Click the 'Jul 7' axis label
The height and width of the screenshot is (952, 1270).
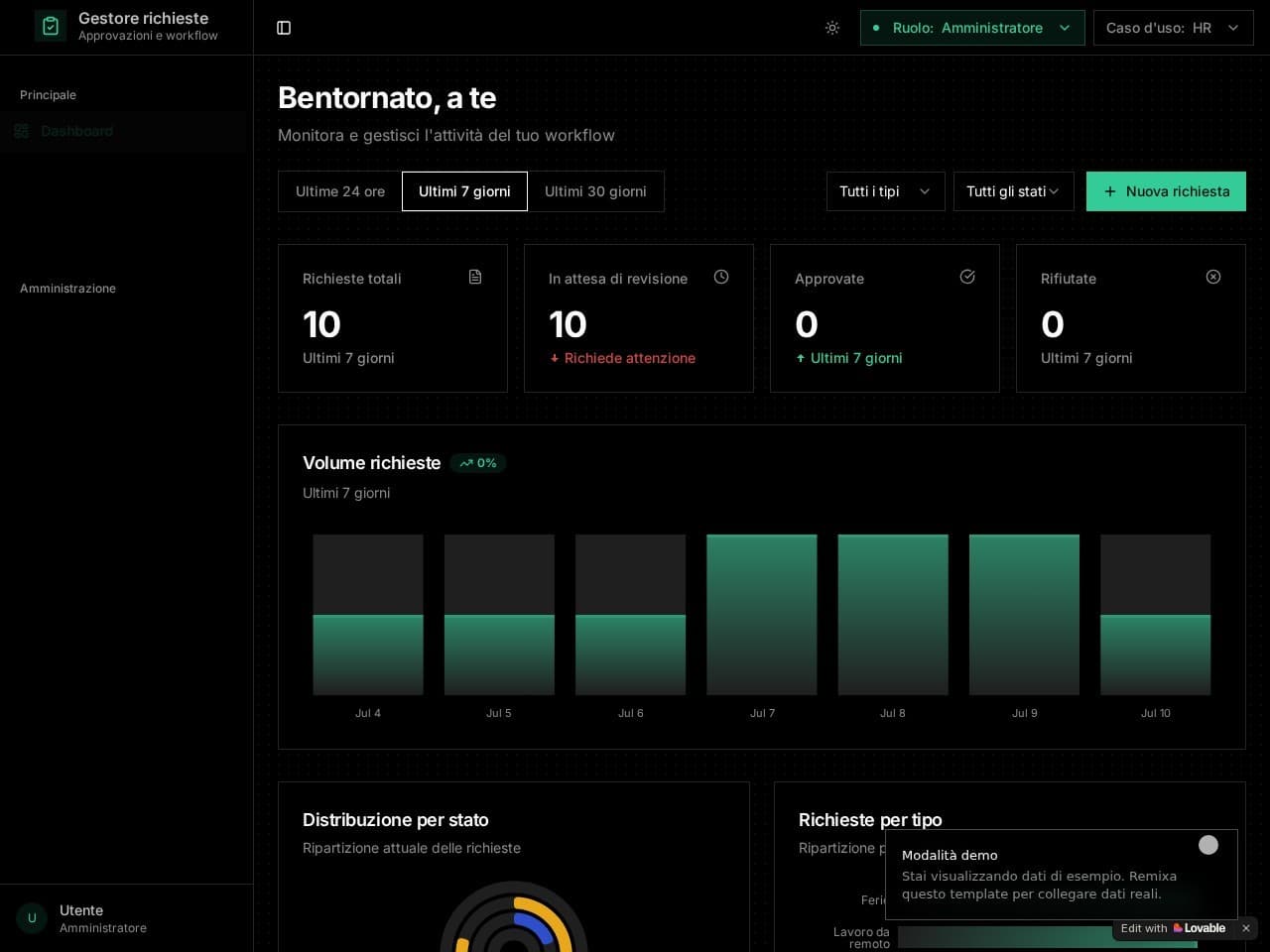(x=762, y=713)
